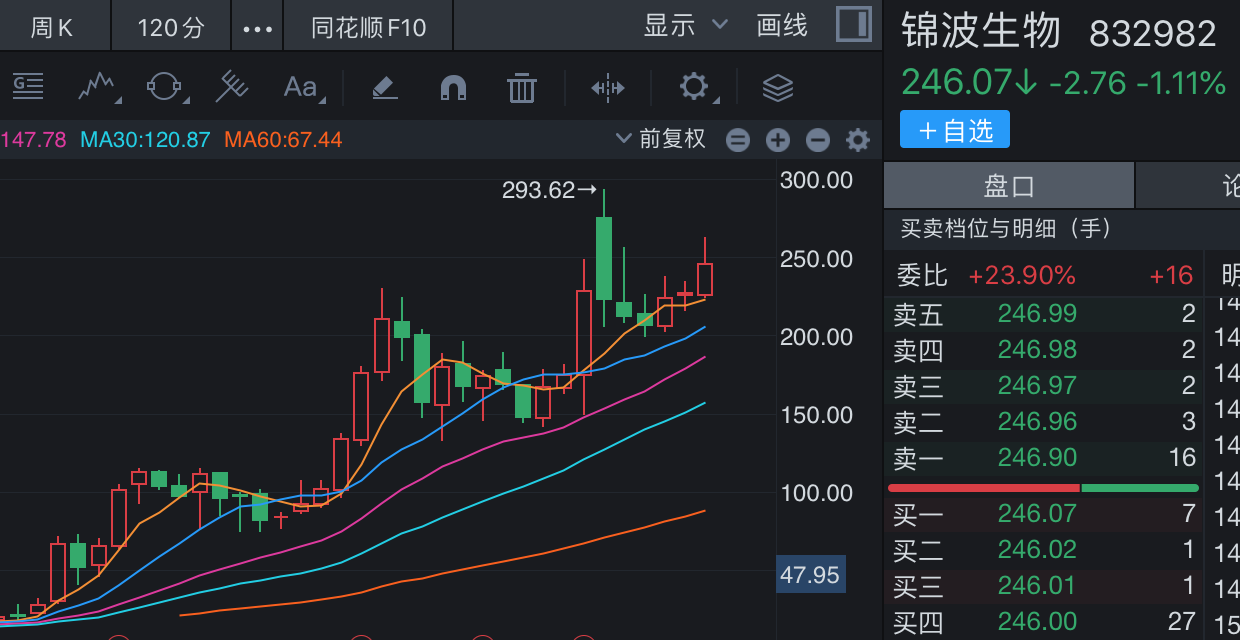Switch to the 周K tab
This screenshot has height=640, width=1240.
pos(52,26)
